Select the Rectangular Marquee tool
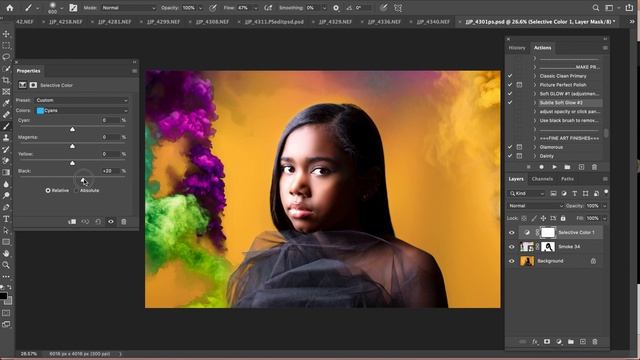The image size is (640, 360). coord(6,45)
